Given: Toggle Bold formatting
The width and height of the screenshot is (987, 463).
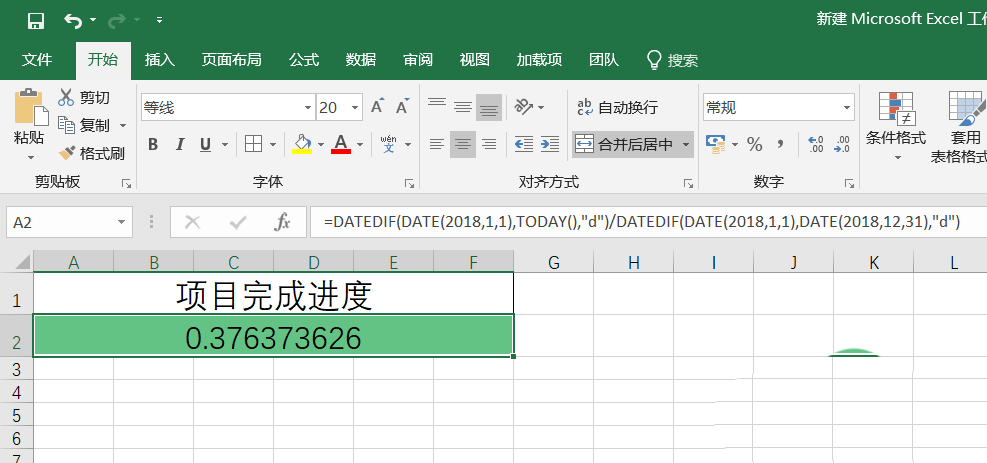Looking at the screenshot, I should [x=153, y=145].
